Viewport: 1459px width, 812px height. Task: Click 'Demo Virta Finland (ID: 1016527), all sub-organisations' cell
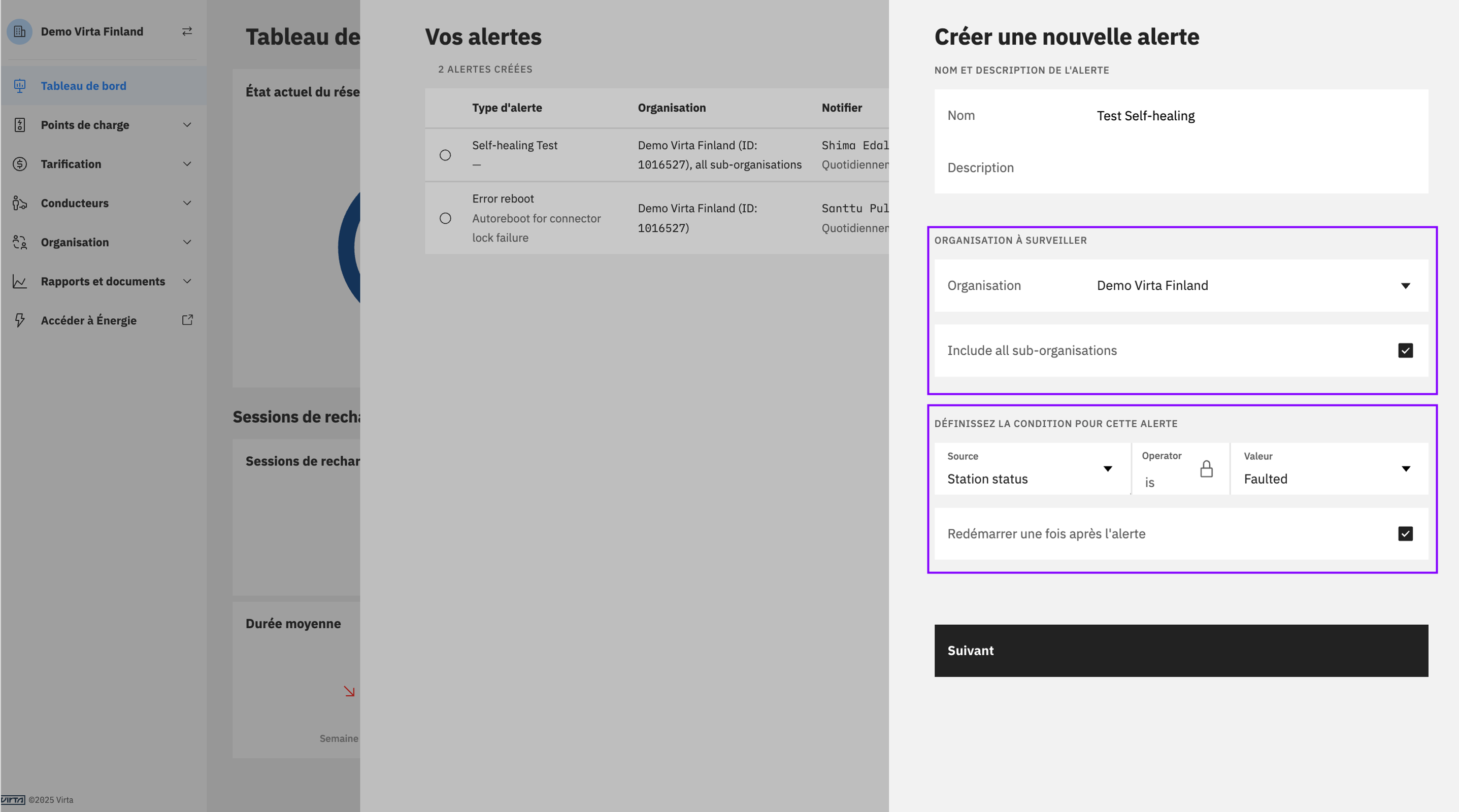[x=720, y=155]
